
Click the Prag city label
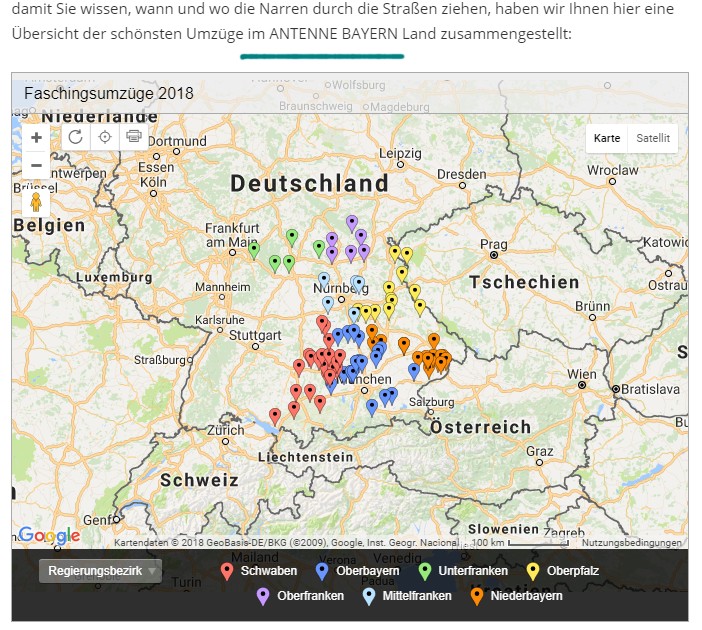point(494,244)
